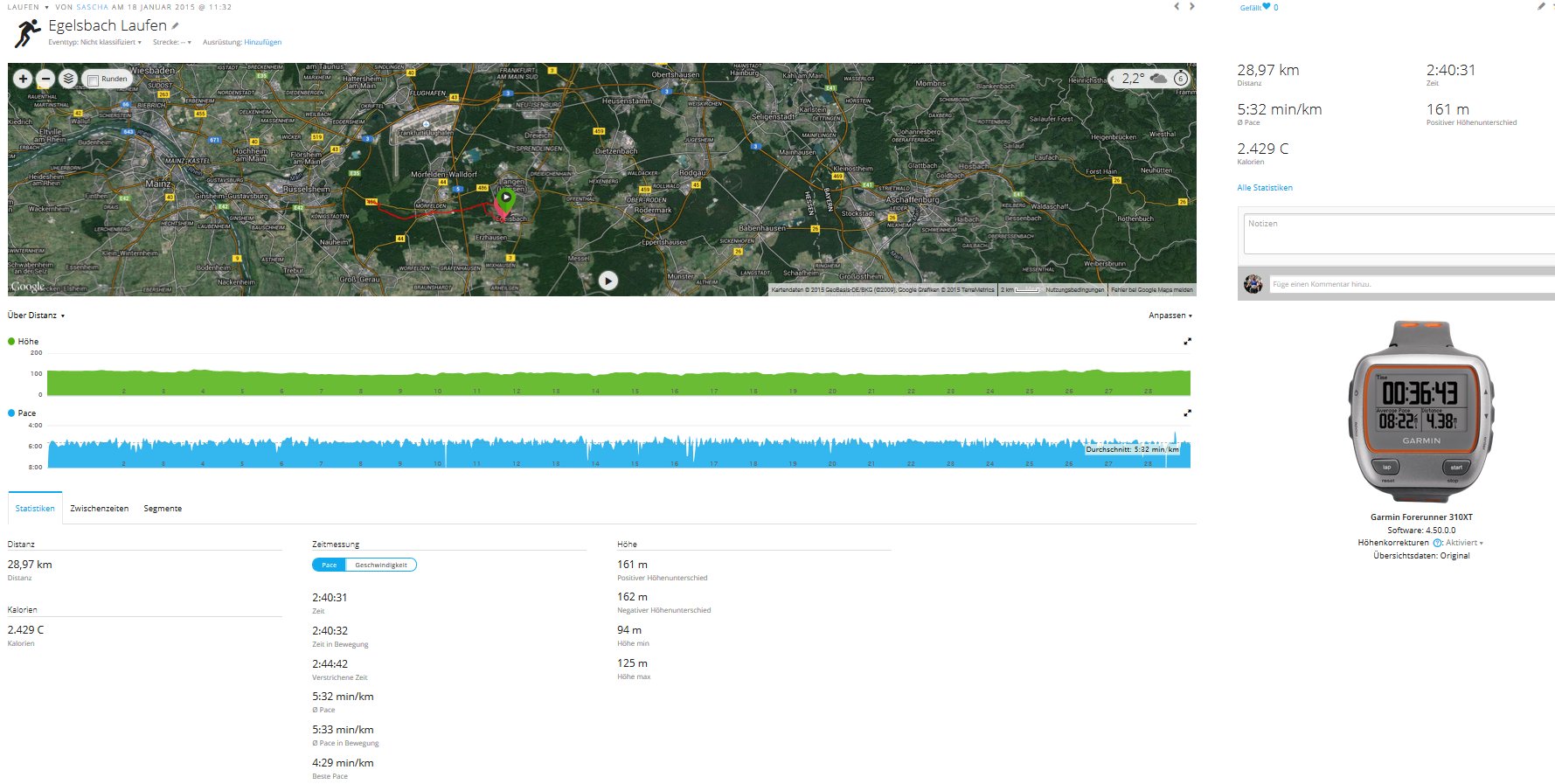Switch Zeitmessung to Geschwindigkeit

[380, 565]
